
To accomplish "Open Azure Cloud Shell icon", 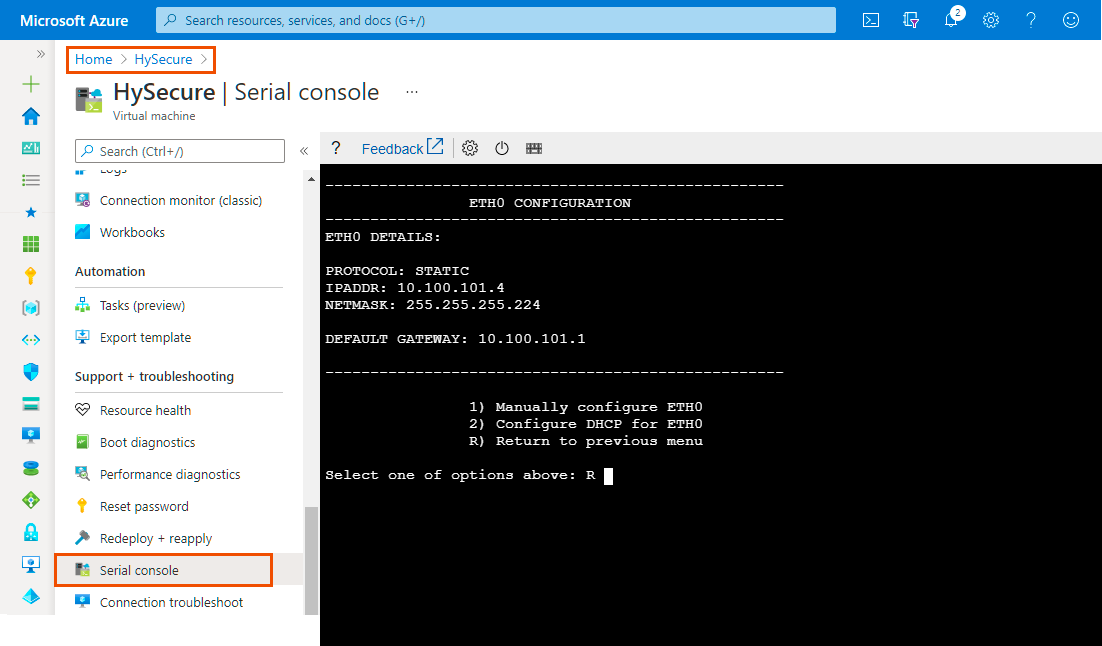I will [x=871, y=20].
